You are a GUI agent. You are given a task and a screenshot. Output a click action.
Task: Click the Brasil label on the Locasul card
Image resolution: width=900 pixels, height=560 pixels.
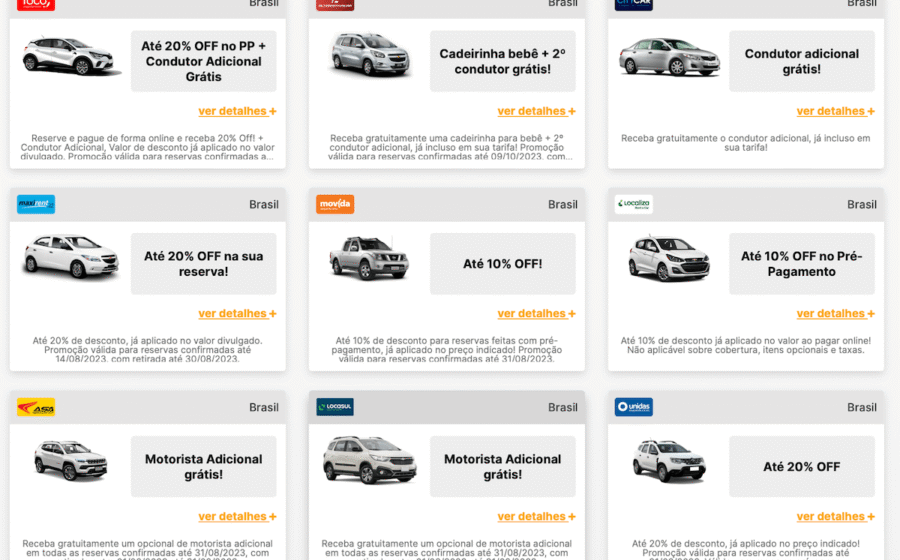tap(563, 407)
